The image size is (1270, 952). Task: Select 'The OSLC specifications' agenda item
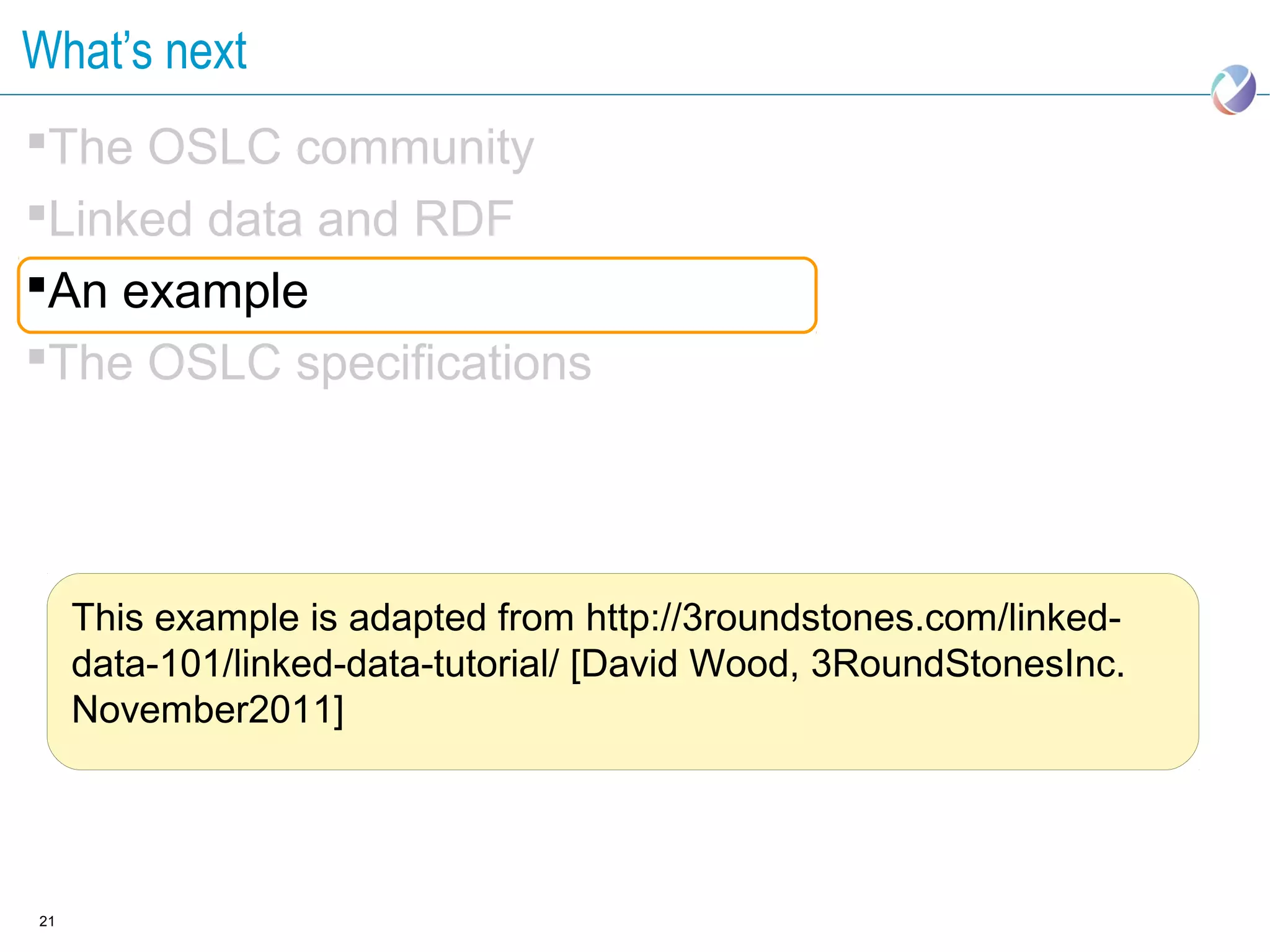(320, 363)
